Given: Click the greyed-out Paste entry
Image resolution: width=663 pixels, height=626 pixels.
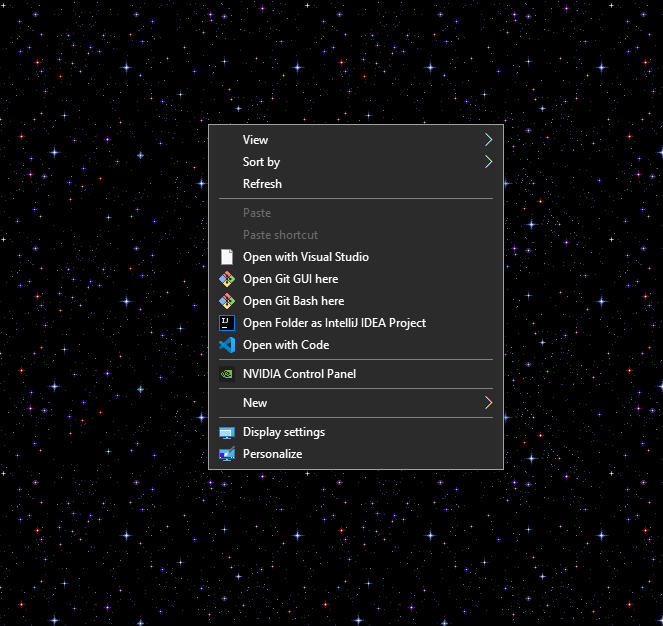Looking at the screenshot, I should tap(356, 213).
